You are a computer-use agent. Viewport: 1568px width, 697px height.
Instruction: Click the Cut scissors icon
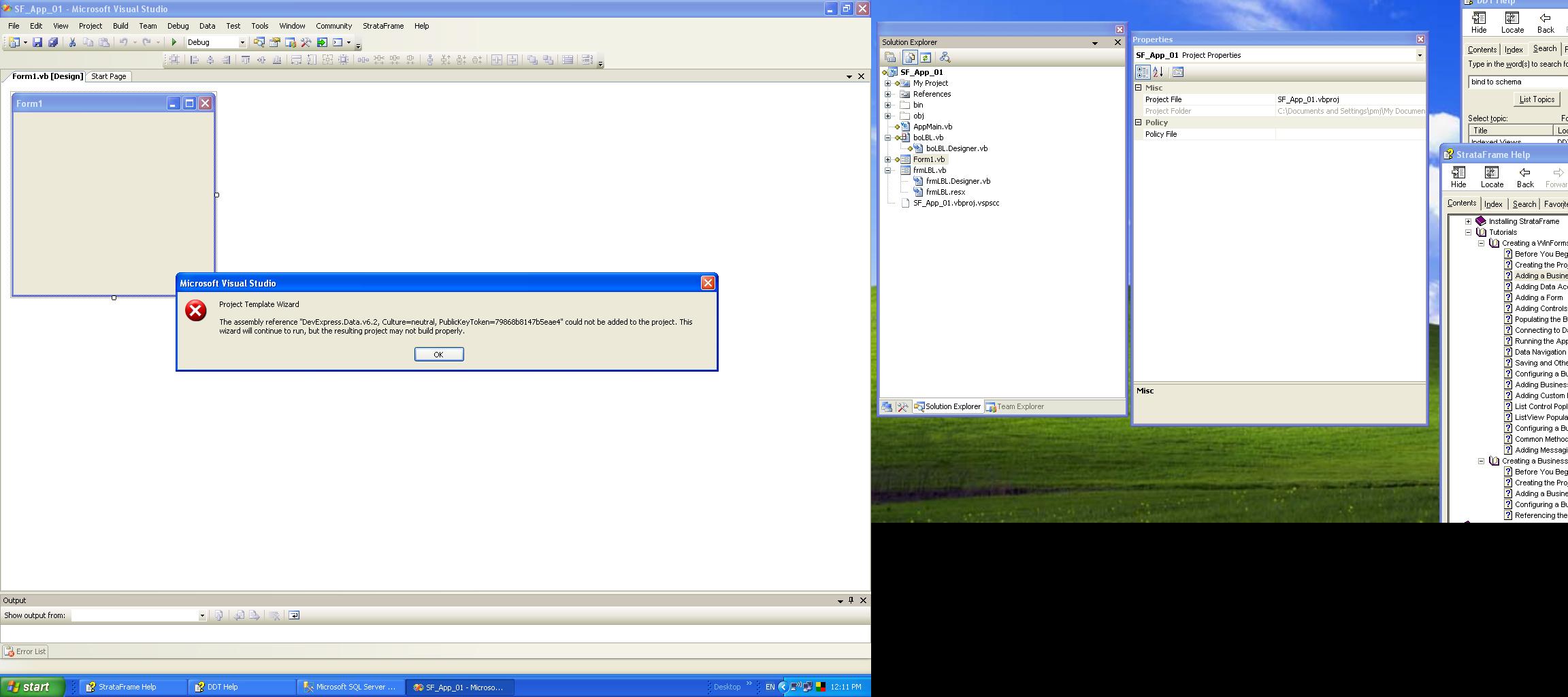(72, 42)
